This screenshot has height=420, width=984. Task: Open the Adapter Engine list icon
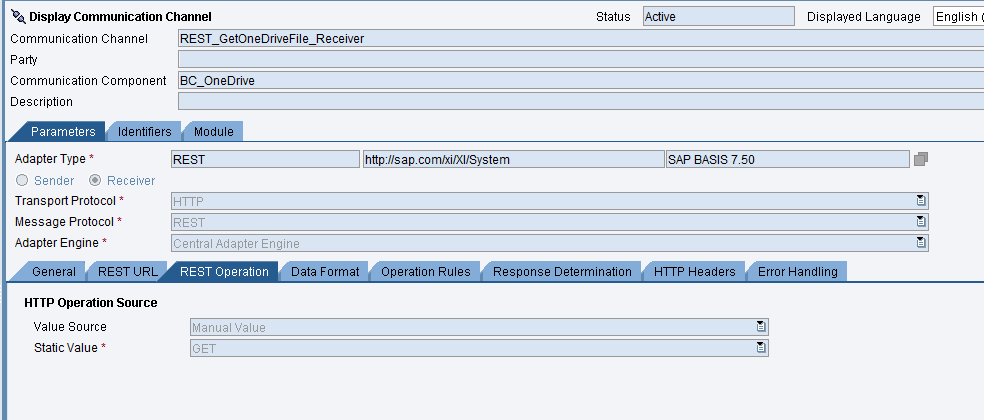tap(921, 242)
